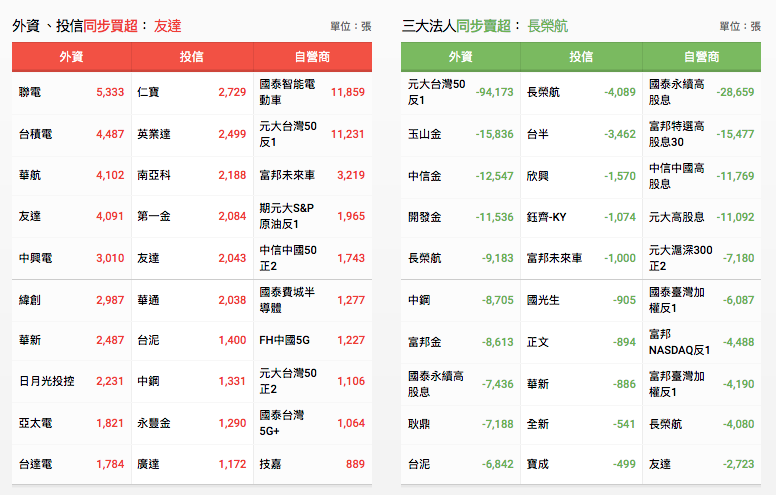Select the 寶成 stock name

click(x=537, y=464)
